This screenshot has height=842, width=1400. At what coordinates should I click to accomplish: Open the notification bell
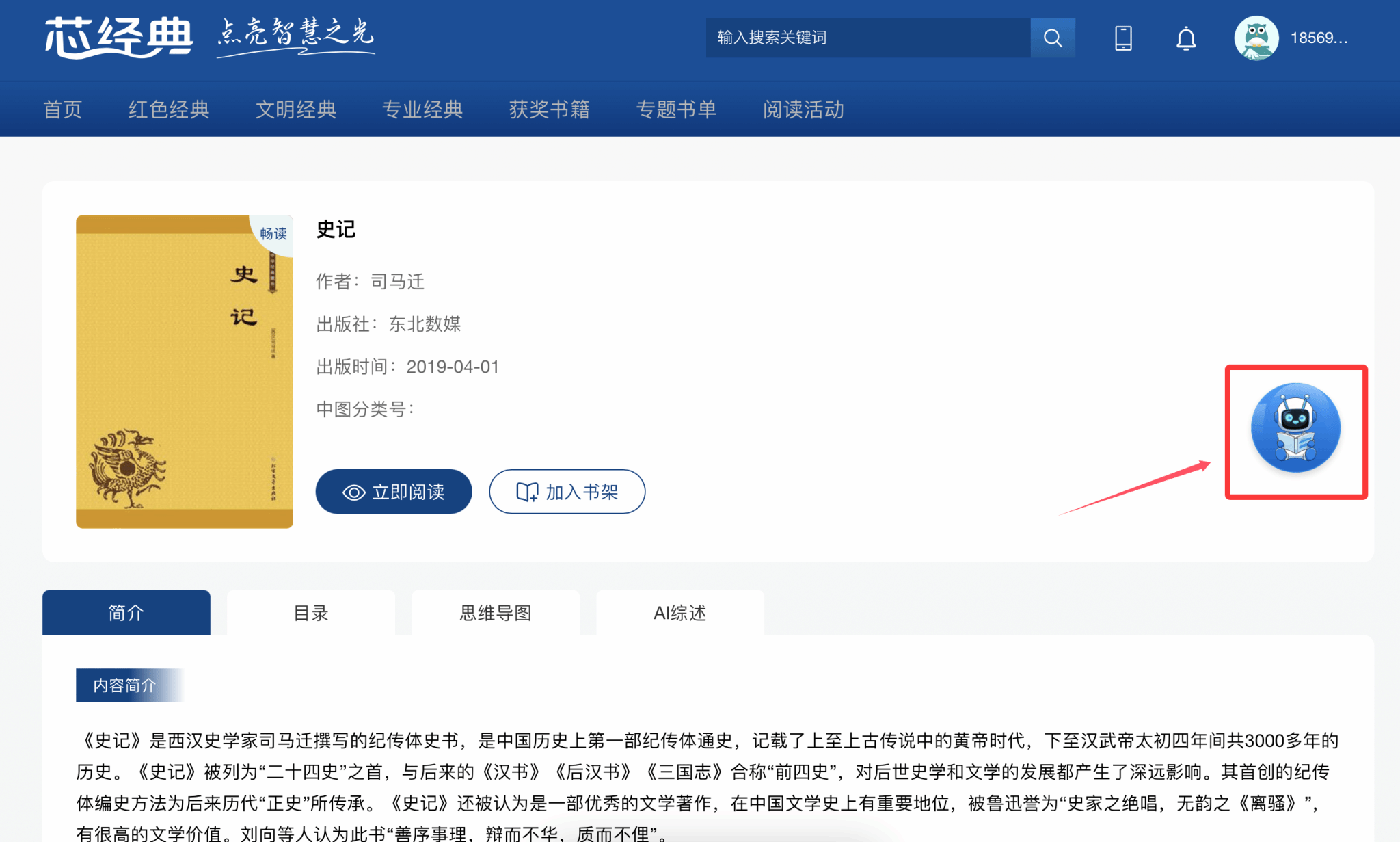[x=1186, y=38]
